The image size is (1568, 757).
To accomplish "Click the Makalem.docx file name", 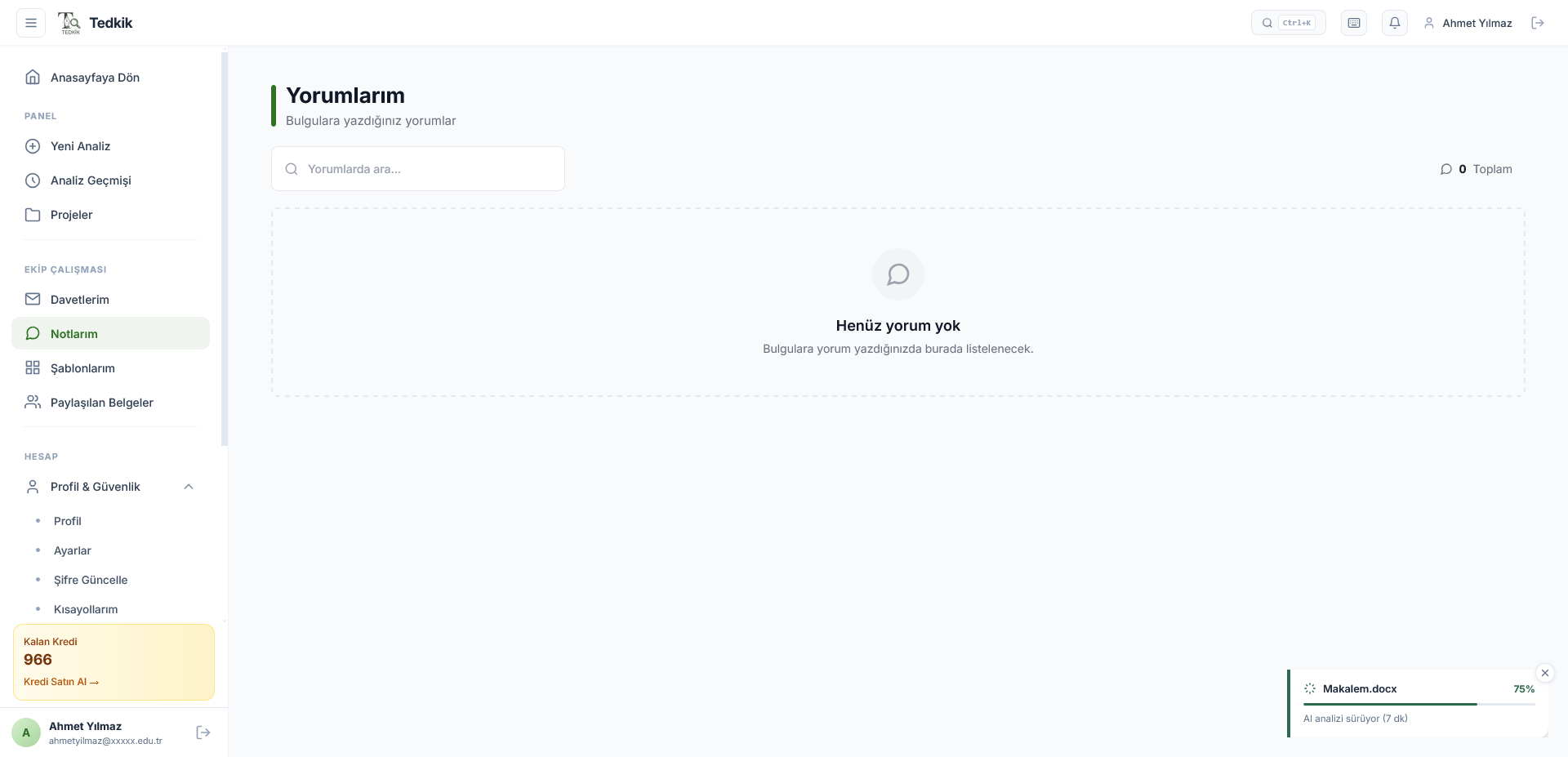I will click(x=1360, y=688).
